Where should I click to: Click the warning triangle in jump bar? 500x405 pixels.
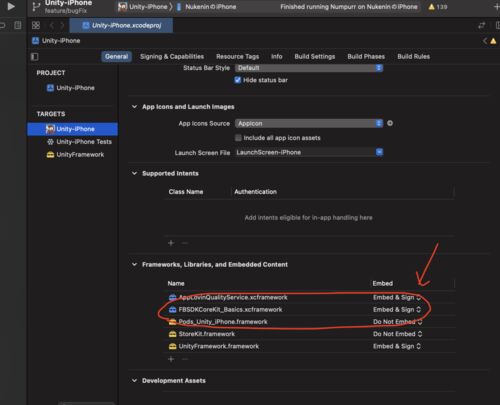tap(493, 41)
